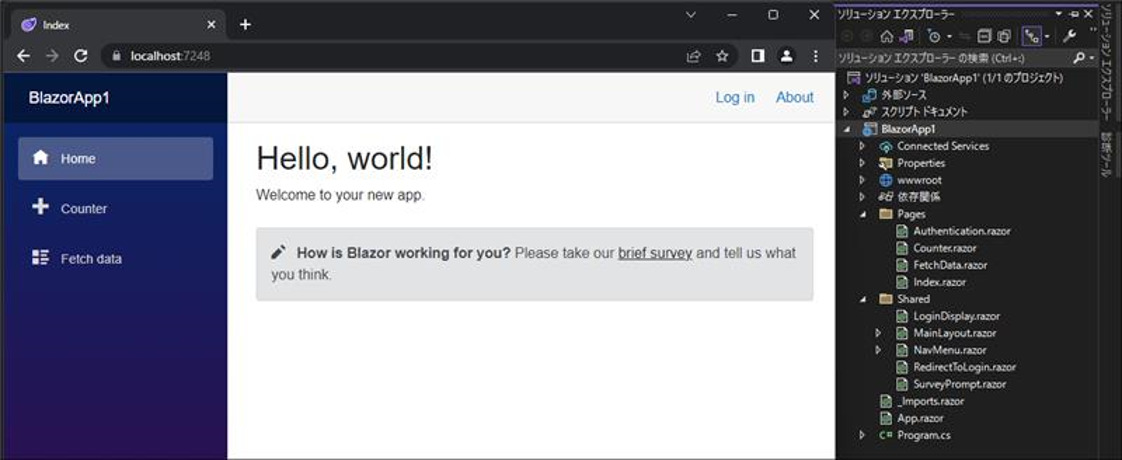This screenshot has height=460, width=1122.
Task: Expand the MainLayout.razor node
Action: tap(878, 333)
